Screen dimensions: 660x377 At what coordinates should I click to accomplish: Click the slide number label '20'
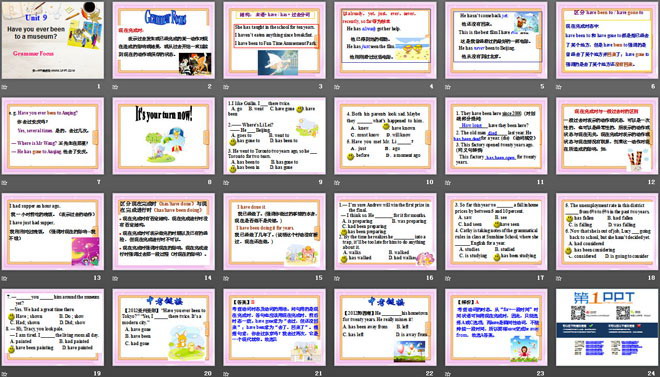click(208, 373)
